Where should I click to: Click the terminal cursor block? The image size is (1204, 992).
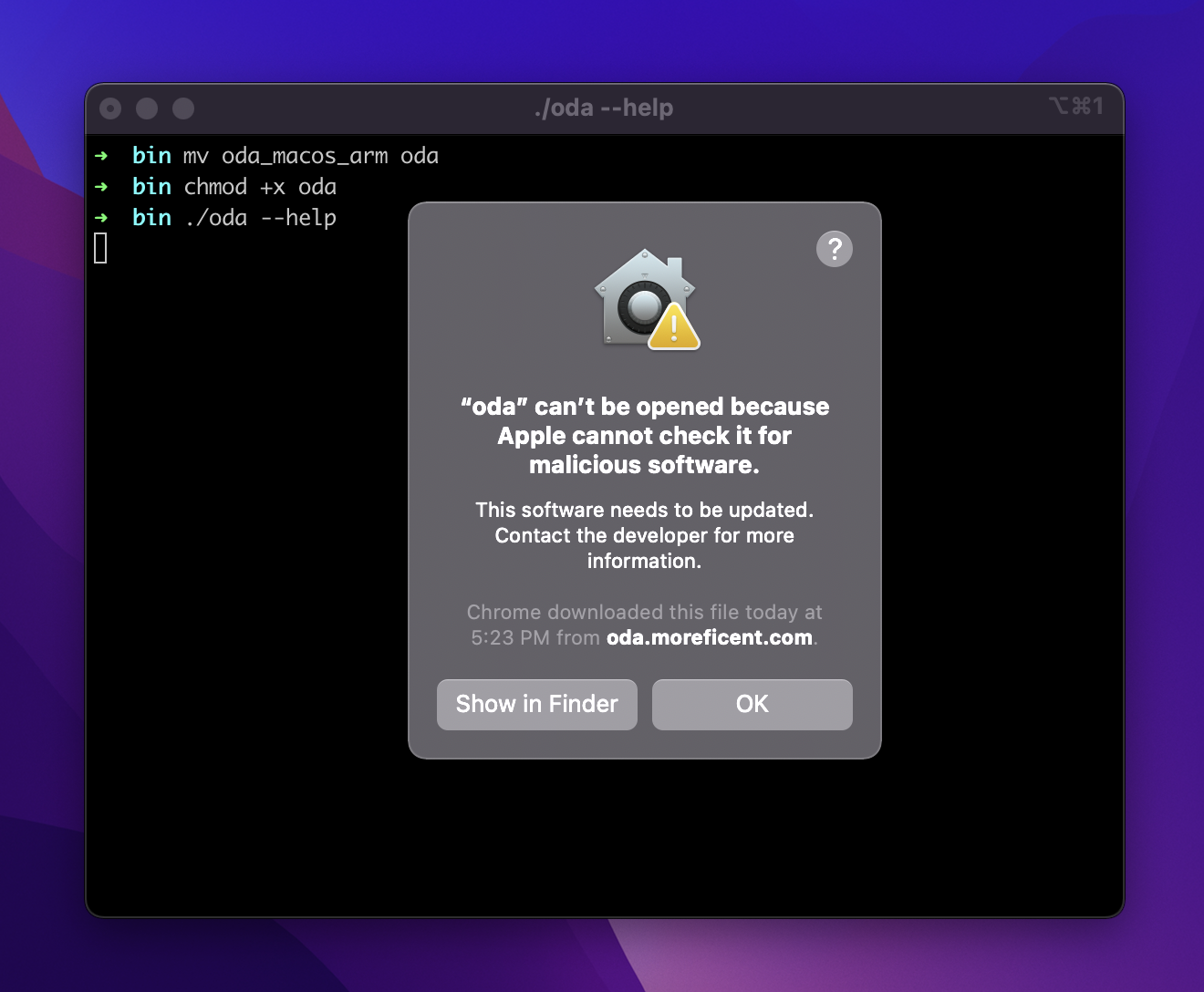[x=100, y=248]
